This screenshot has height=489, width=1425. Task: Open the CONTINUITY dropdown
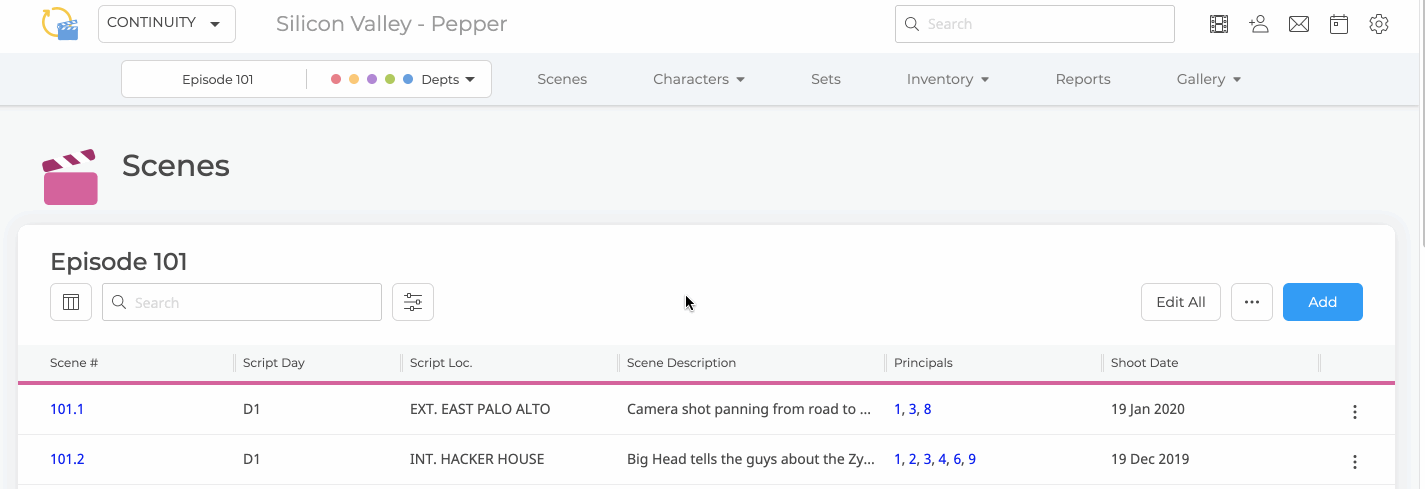tap(167, 23)
